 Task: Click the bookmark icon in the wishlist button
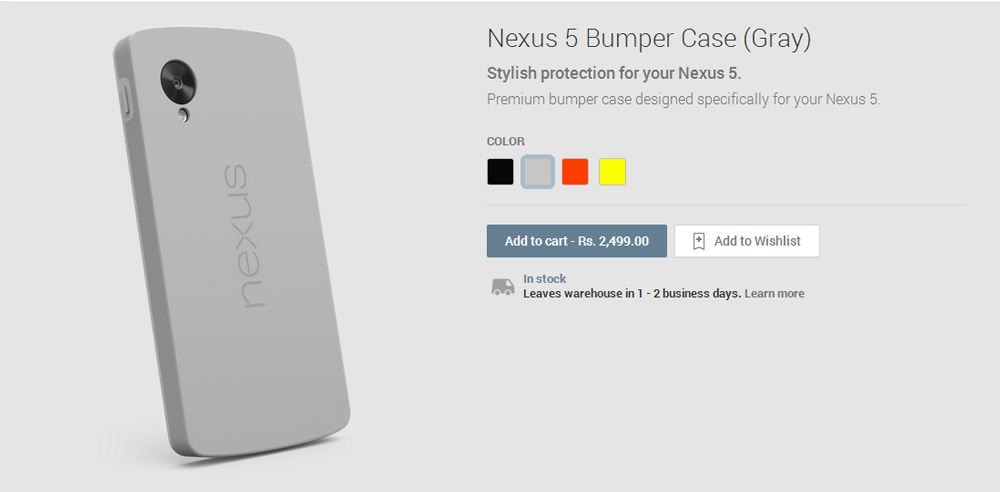(699, 241)
